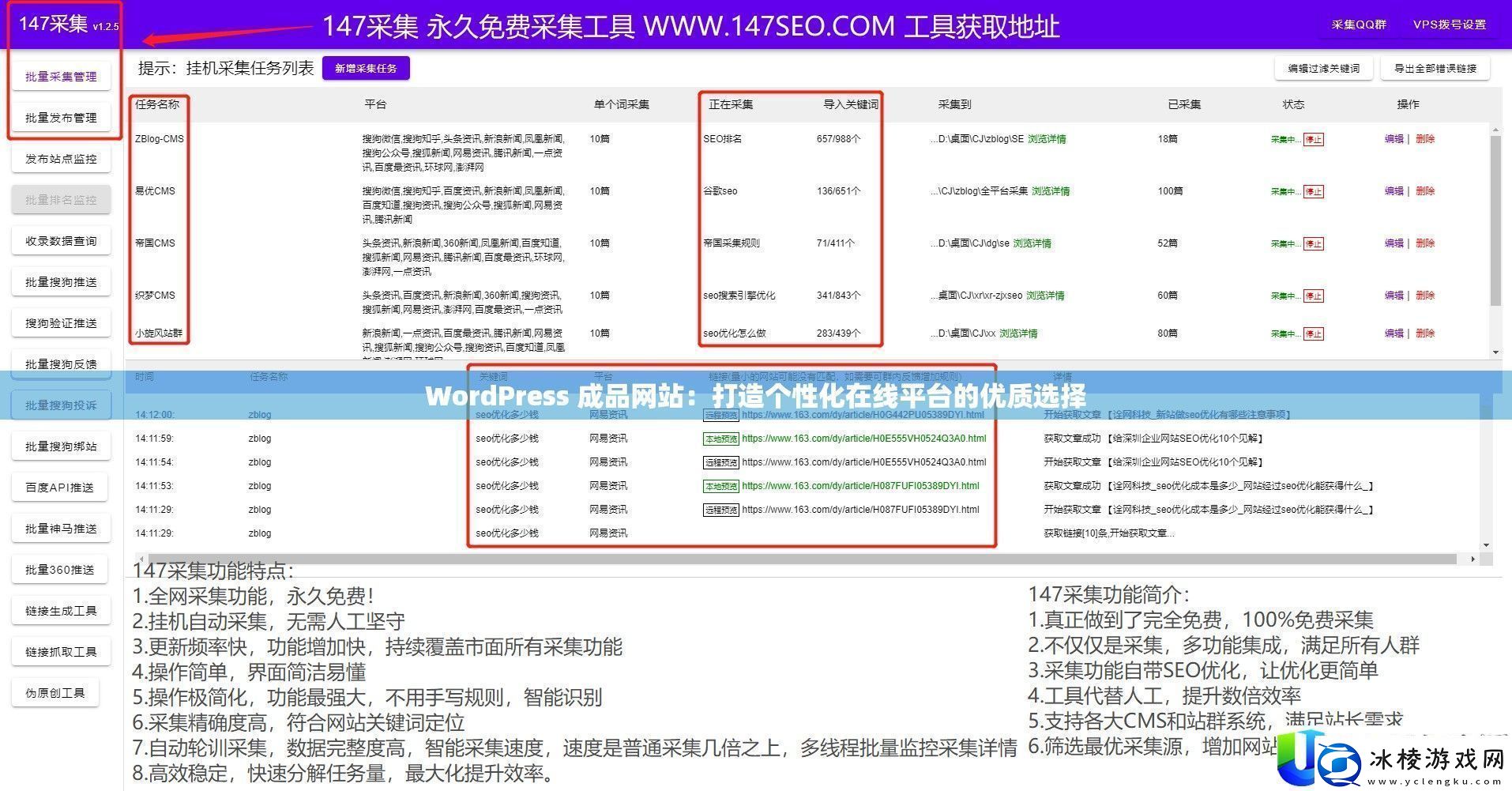Switch to 批量搜狗投诉 tab

click(x=61, y=405)
